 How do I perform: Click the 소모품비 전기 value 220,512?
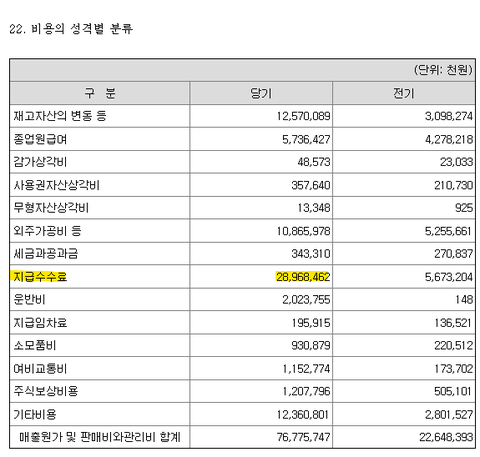pos(453,346)
